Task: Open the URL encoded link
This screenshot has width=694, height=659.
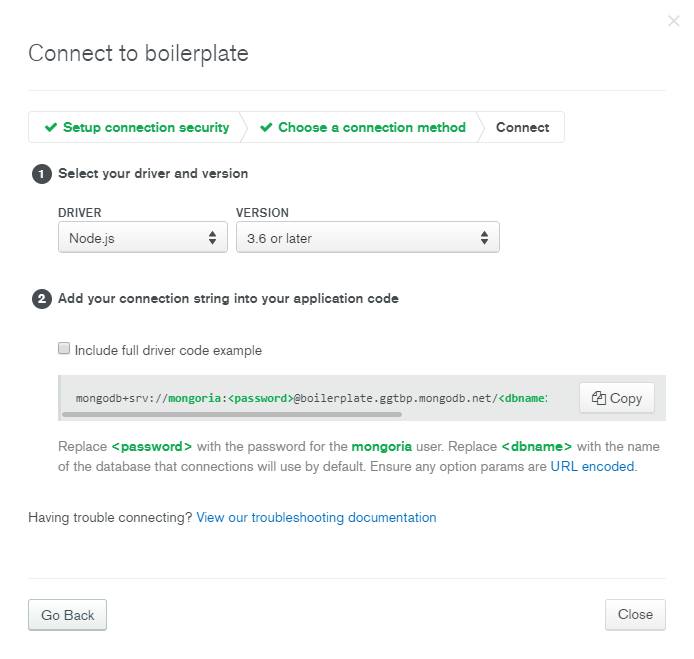Action: 592,466
